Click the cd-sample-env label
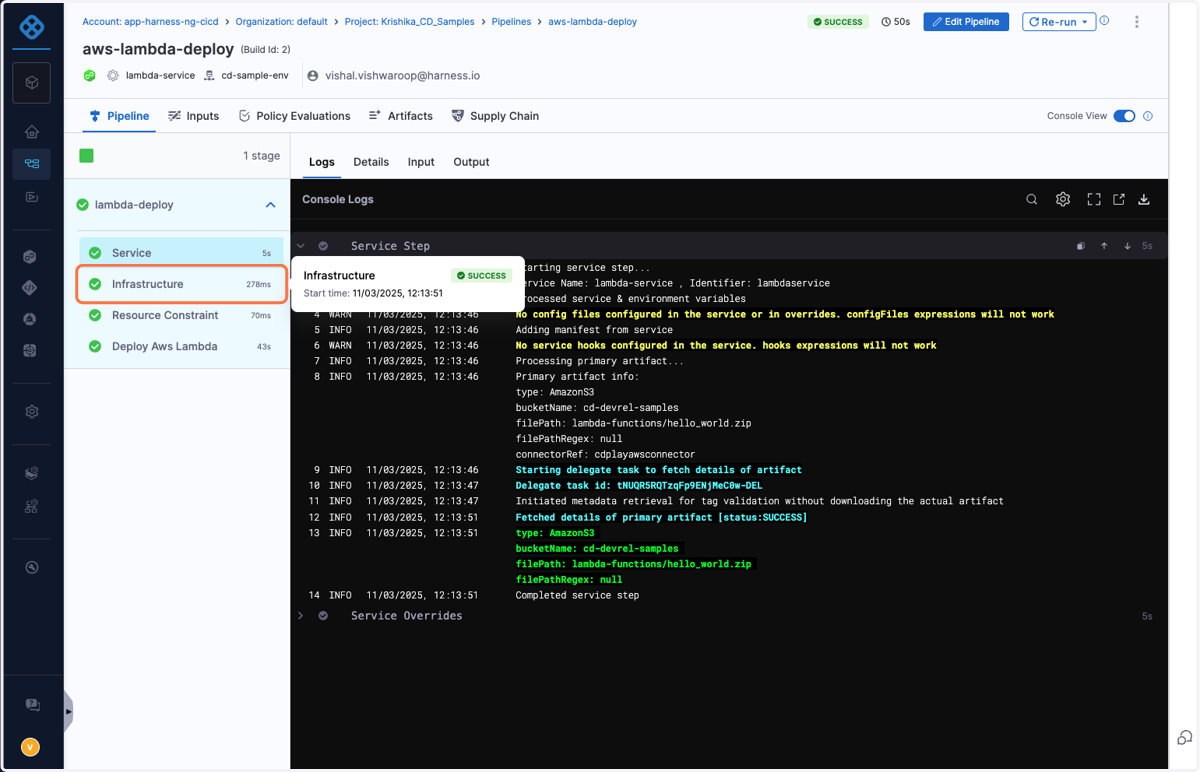This screenshot has height=772, width=1200. [x=255, y=75]
